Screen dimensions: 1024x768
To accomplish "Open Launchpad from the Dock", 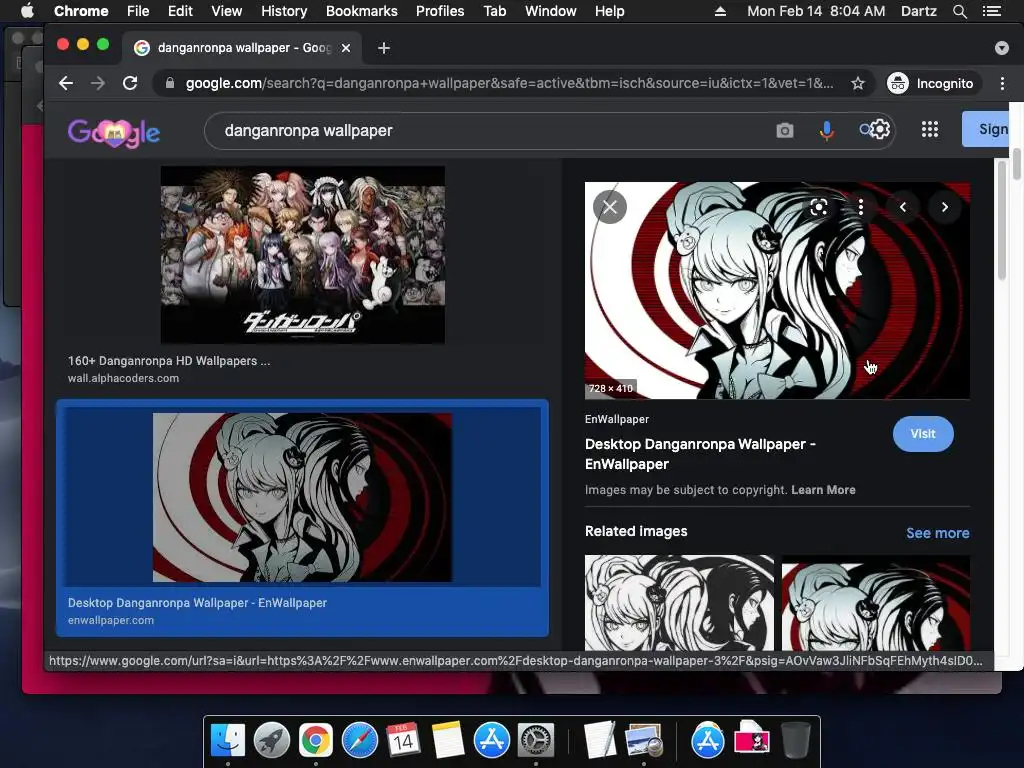I will [272, 741].
